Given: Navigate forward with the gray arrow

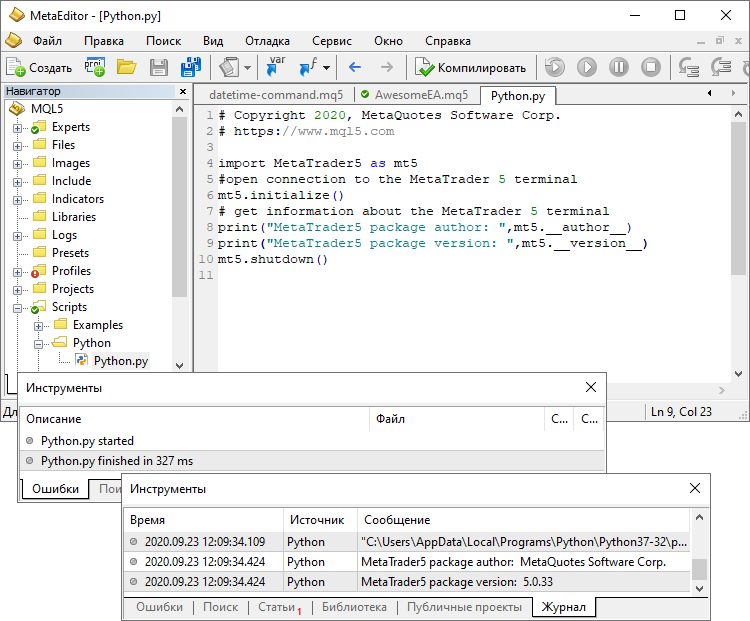Looking at the screenshot, I should coord(386,67).
